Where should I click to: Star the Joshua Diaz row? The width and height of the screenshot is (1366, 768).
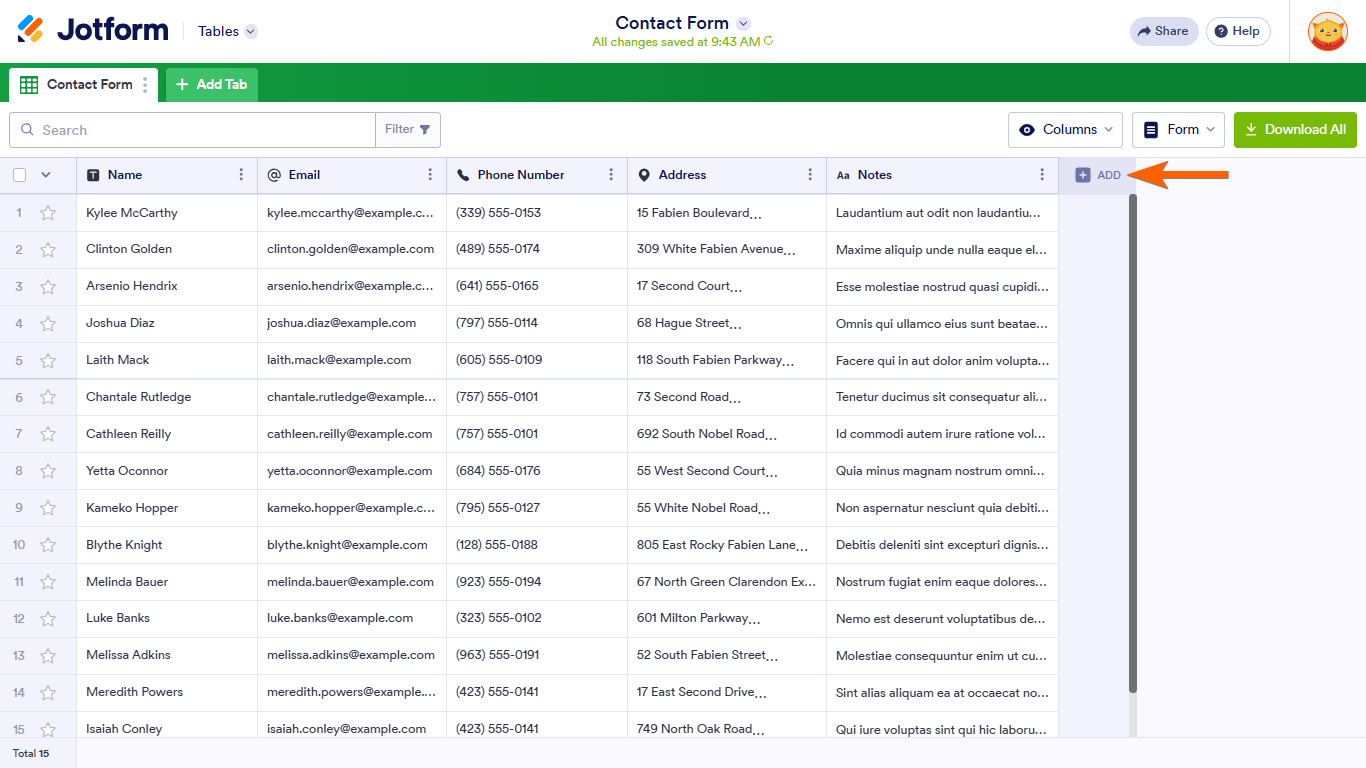coord(48,324)
